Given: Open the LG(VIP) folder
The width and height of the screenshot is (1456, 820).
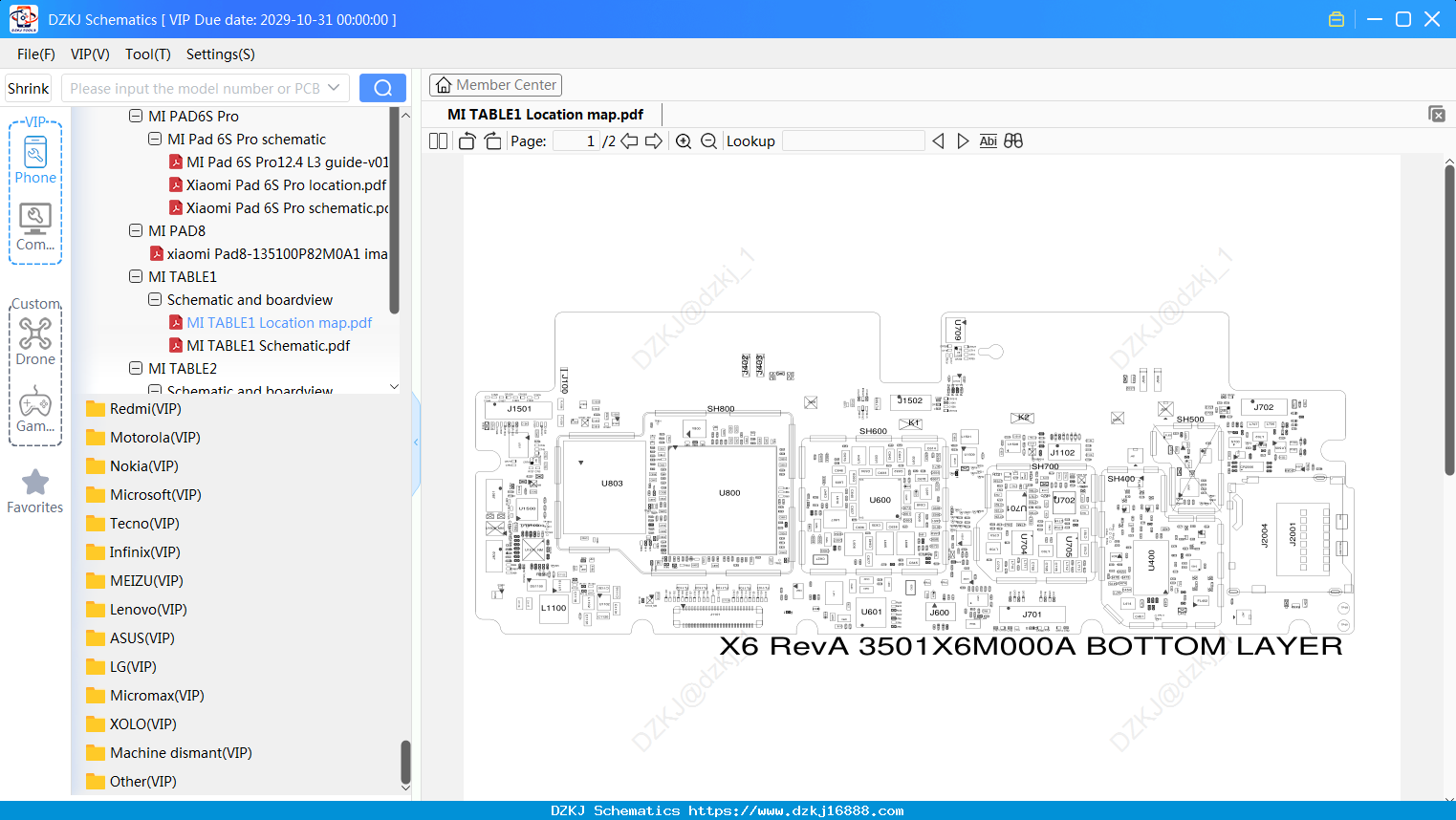Looking at the screenshot, I should coord(121,666).
